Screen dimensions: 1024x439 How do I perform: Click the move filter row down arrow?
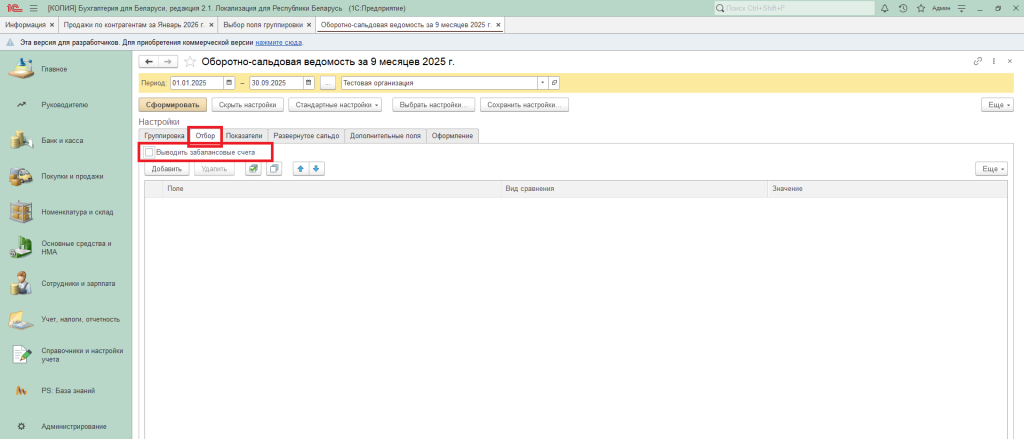(316, 169)
